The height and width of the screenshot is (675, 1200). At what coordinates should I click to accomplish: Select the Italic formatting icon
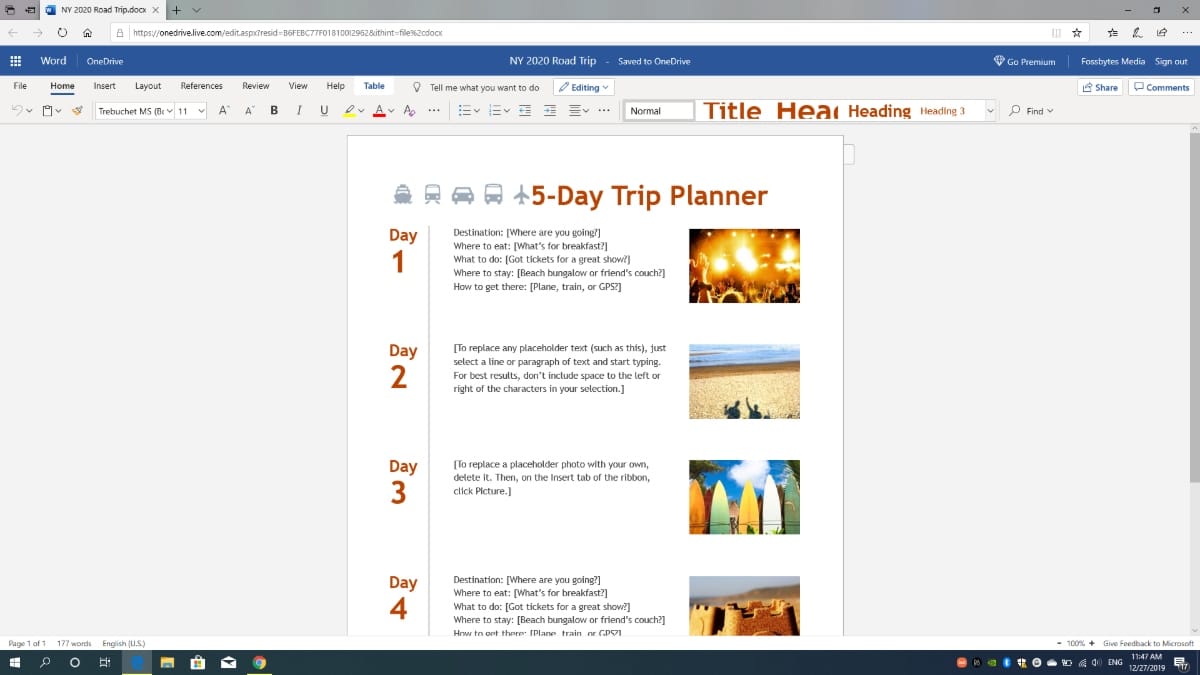299,110
